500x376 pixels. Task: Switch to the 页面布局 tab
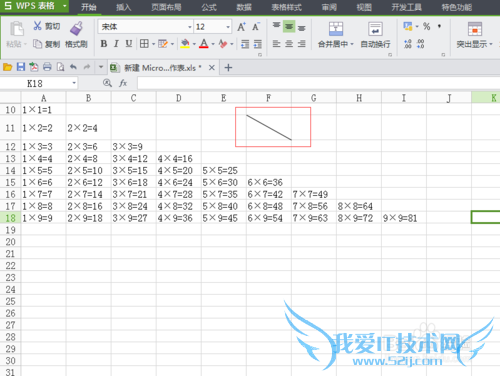pyautogui.click(x=166, y=7)
